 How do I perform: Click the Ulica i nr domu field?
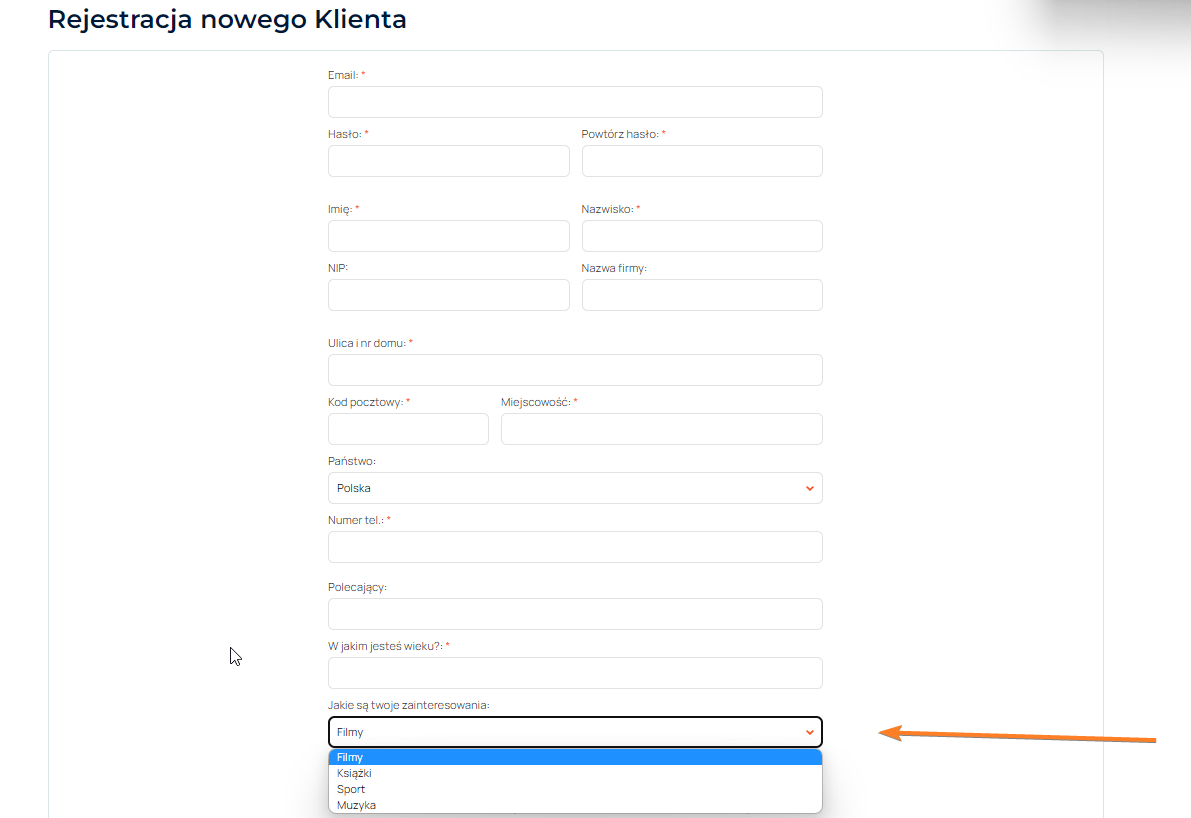click(575, 370)
